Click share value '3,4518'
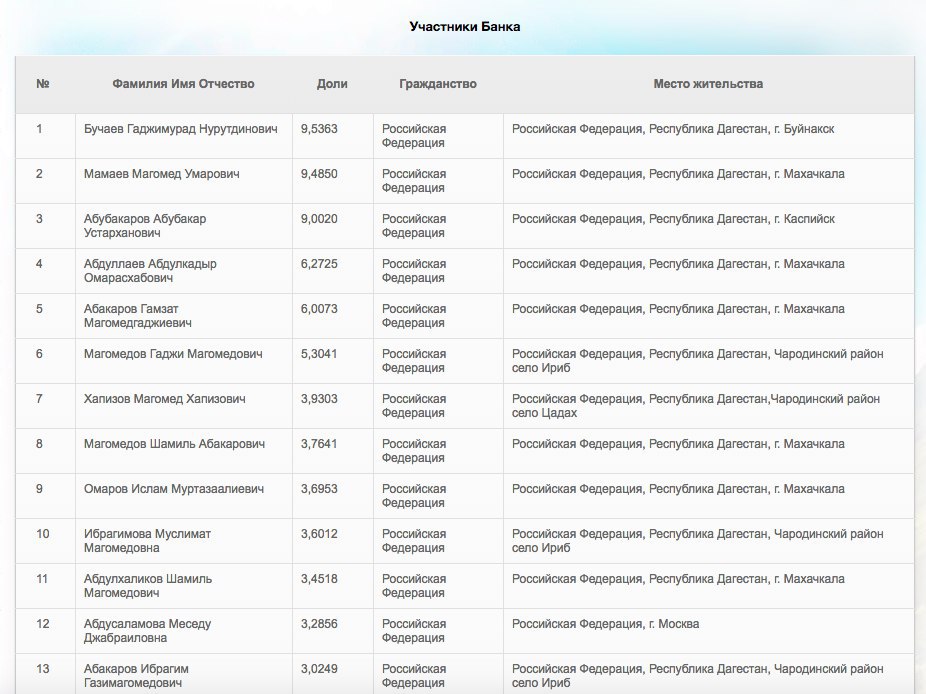 319,578
